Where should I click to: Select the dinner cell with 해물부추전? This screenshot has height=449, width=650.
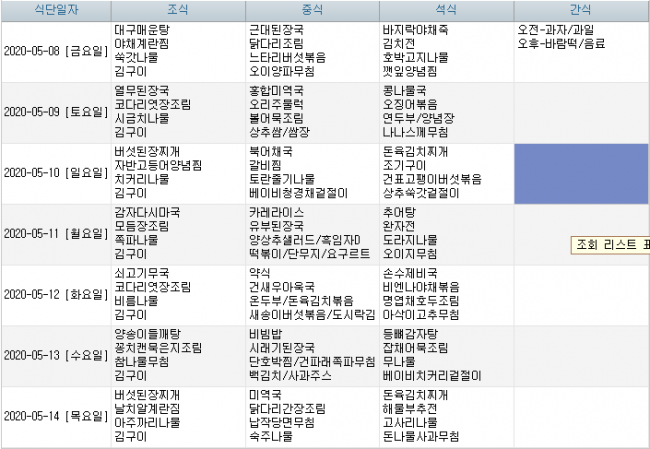click(x=446, y=417)
